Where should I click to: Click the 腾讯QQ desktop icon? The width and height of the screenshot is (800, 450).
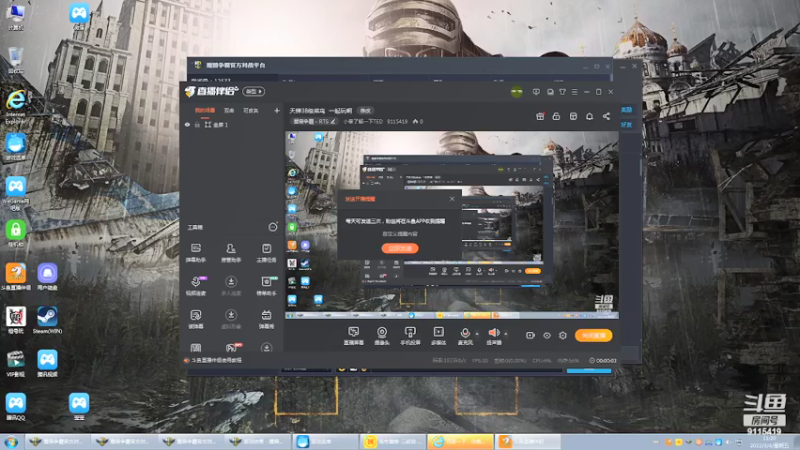[x=15, y=407]
